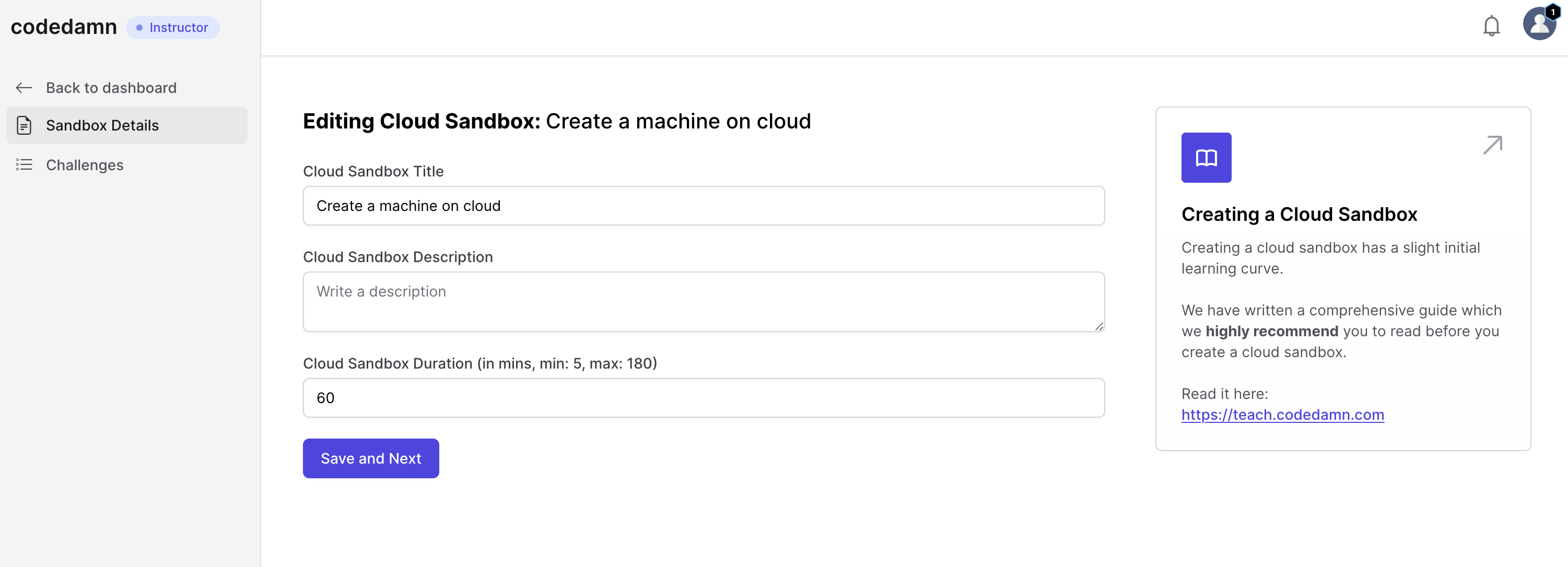Click the notification count badge on avatar
Screen dimensions: 1568x567
(x=1552, y=12)
